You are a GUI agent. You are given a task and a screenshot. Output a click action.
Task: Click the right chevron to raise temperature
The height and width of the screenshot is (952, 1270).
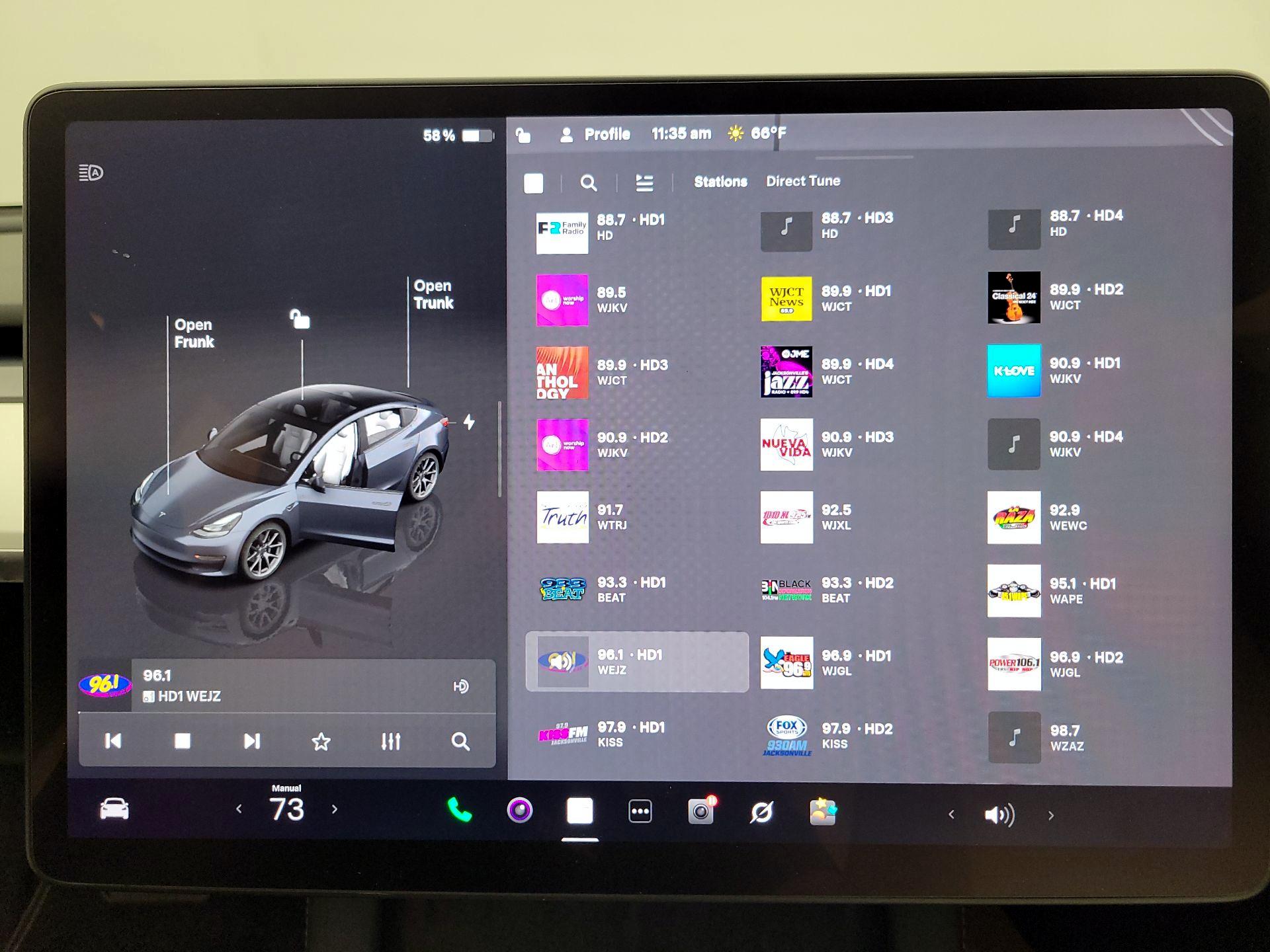(x=335, y=808)
